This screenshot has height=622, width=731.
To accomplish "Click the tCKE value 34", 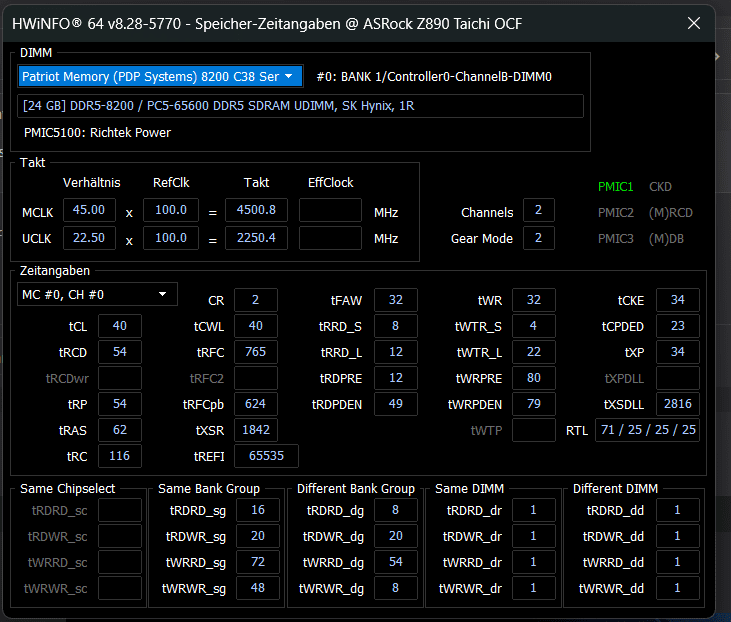I will [x=678, y=300].
